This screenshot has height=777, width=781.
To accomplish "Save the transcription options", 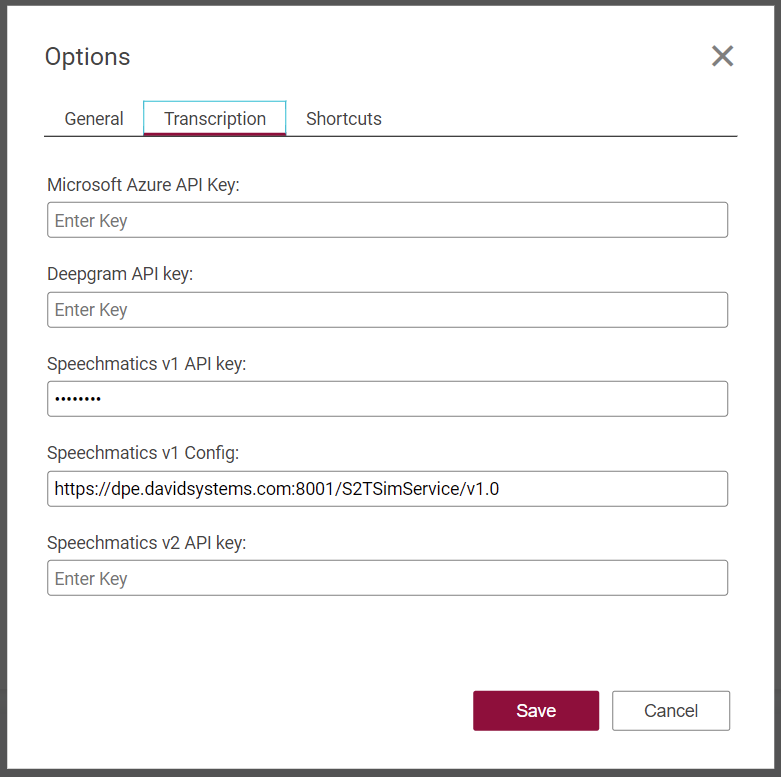I will (535, 711).
